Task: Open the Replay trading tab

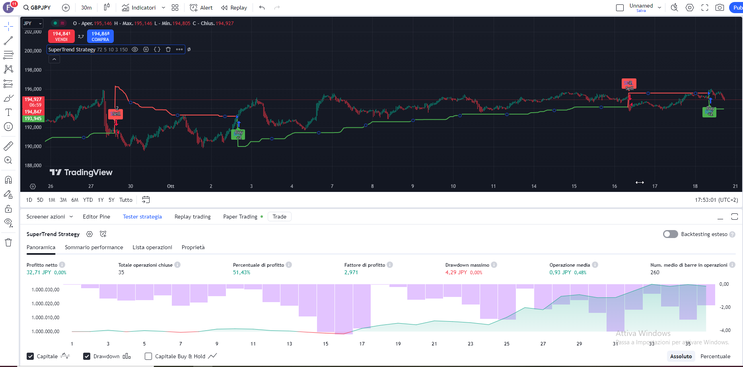Action: tap(192, 216)
